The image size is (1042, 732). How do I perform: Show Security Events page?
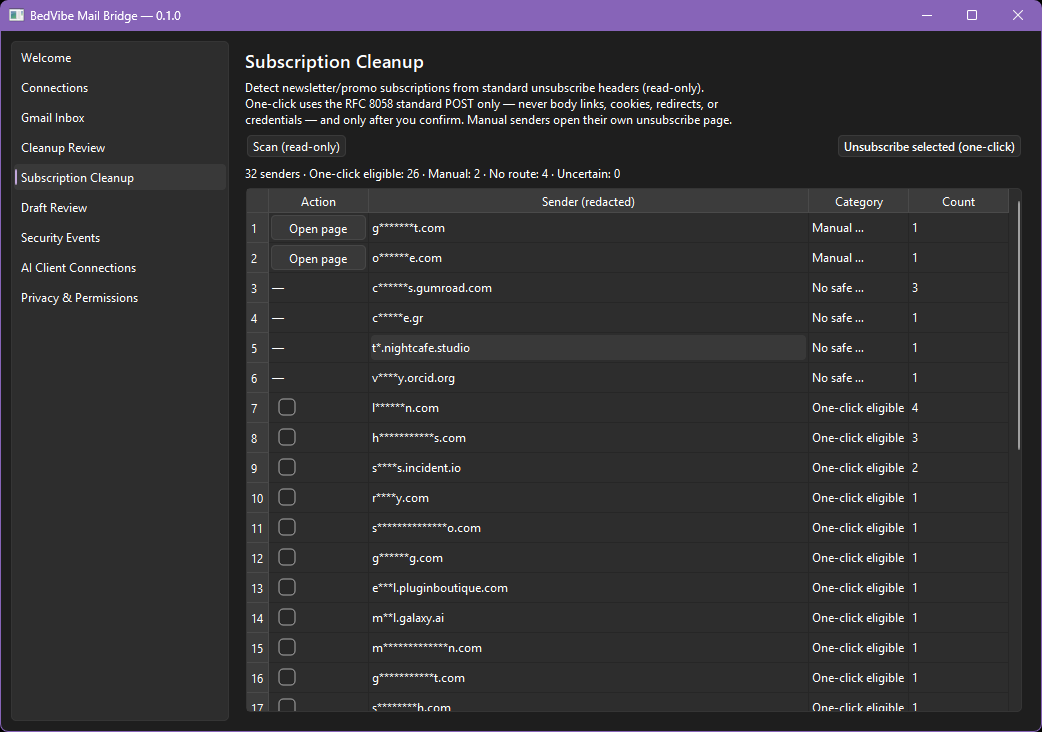coord(120,237)
